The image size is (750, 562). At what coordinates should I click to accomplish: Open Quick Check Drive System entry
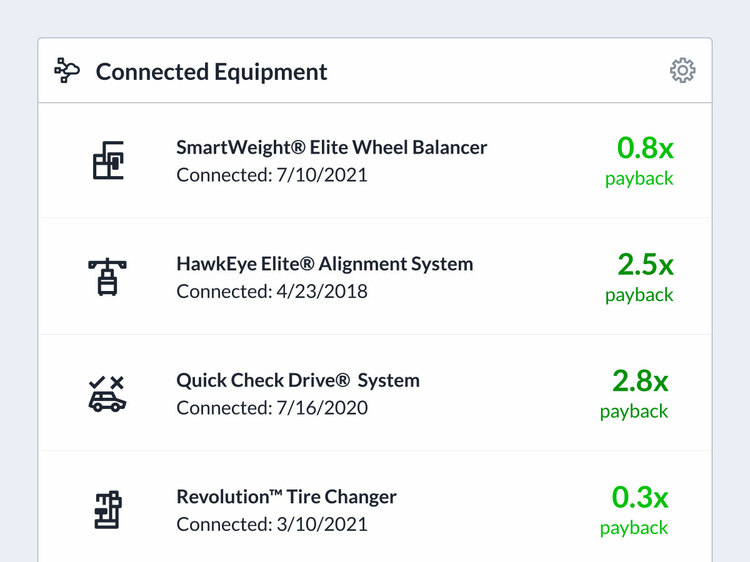point(297,380)
